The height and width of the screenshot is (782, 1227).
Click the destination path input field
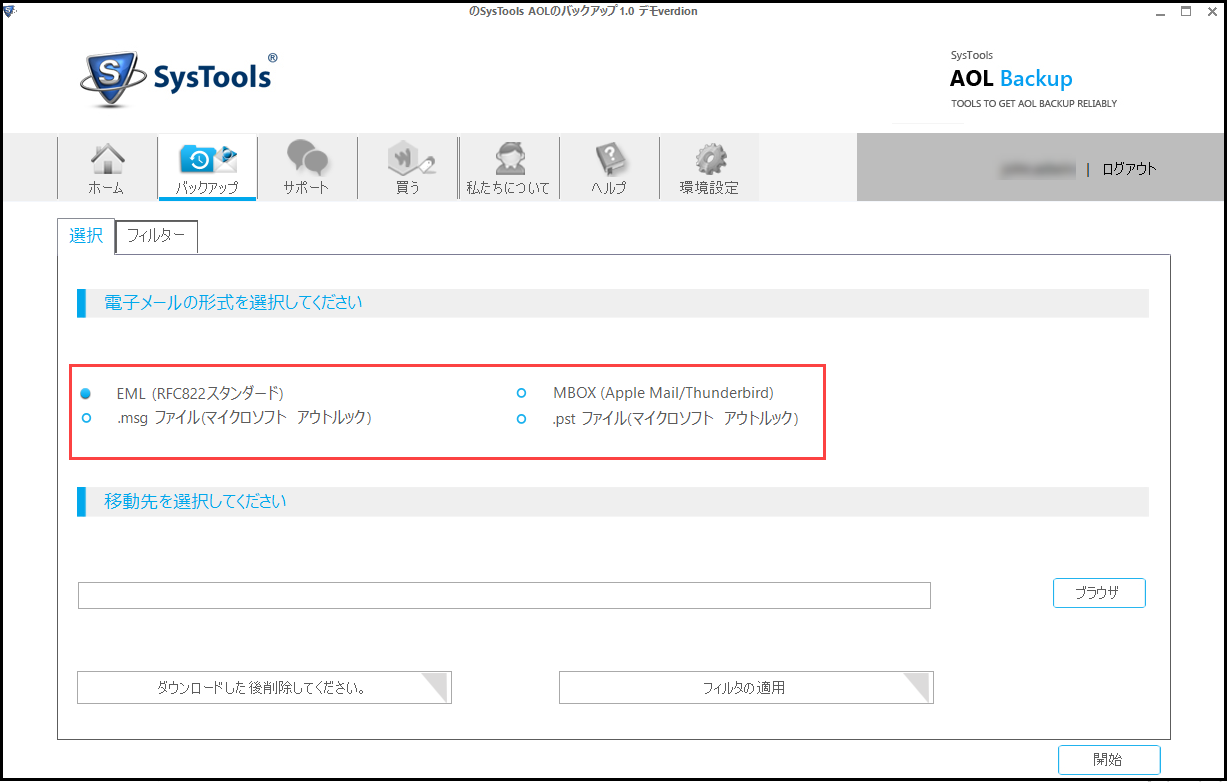coord(504,595)
